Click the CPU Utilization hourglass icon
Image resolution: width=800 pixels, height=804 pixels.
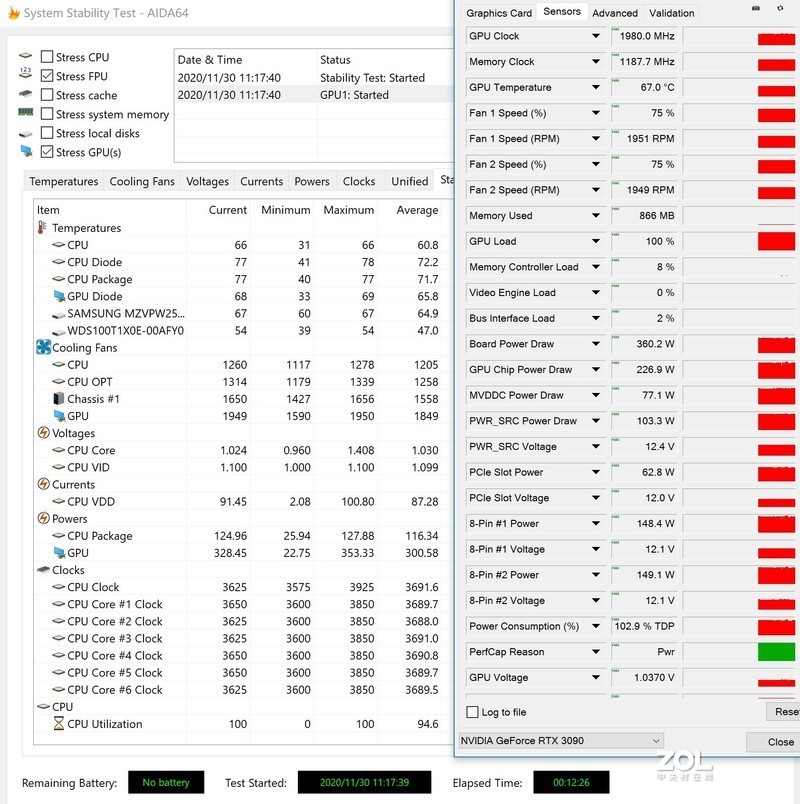[x=59, y=723]
